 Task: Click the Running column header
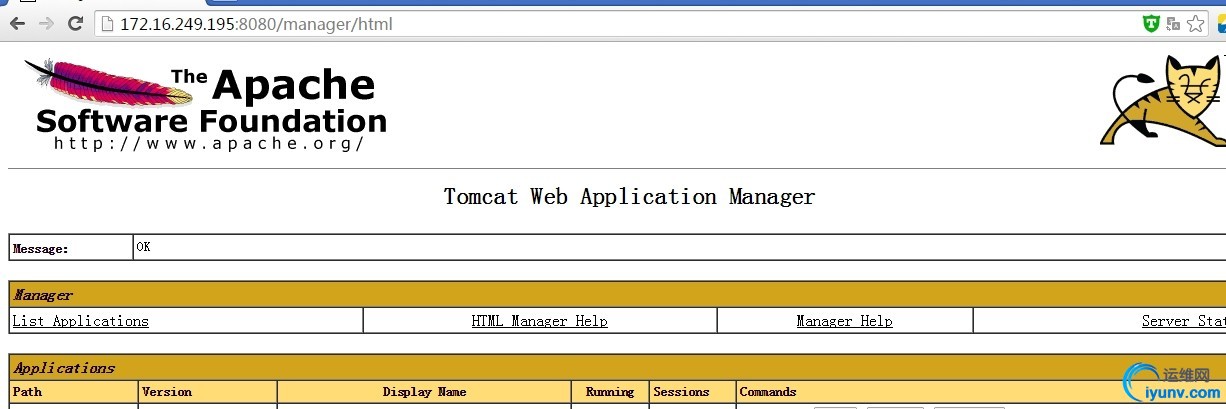pos(610,392)
